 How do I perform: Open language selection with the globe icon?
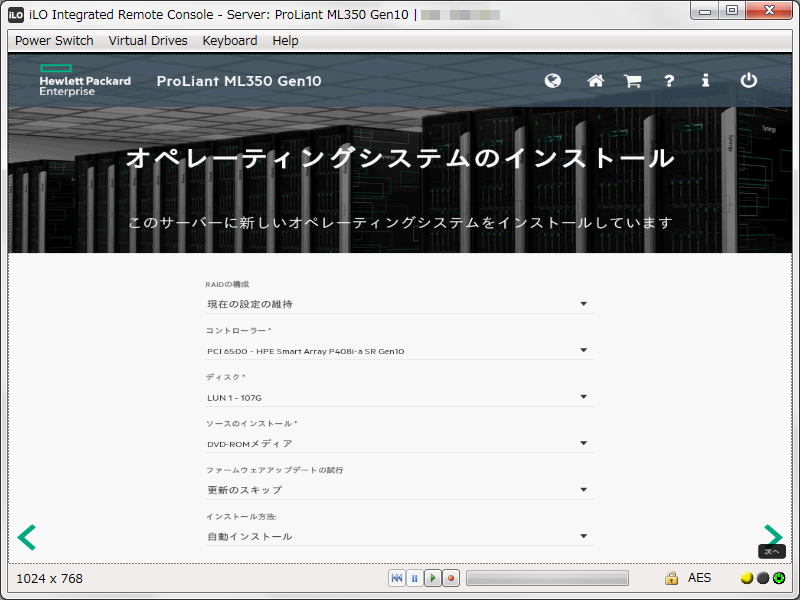click(x=552, y=81)
